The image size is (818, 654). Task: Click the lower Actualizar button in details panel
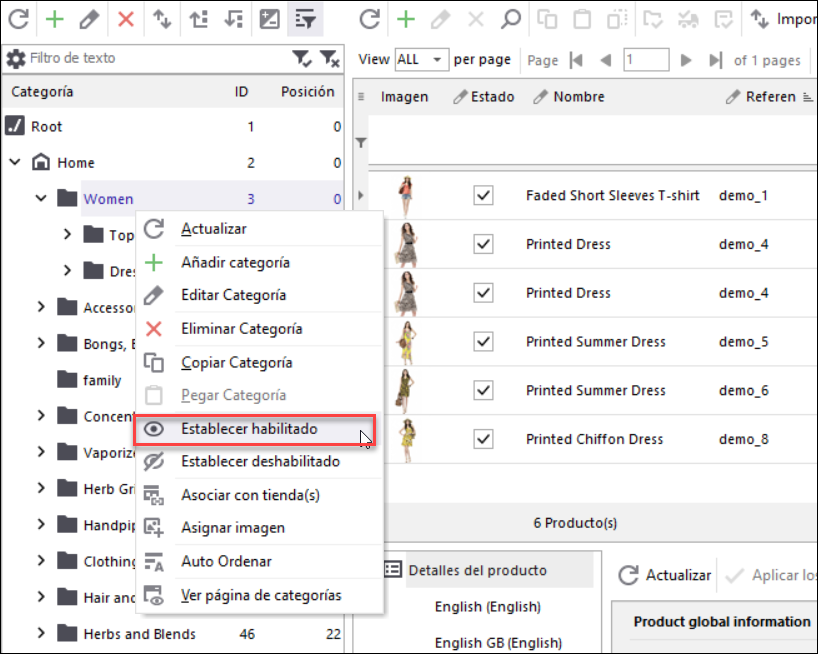(665, 575)
